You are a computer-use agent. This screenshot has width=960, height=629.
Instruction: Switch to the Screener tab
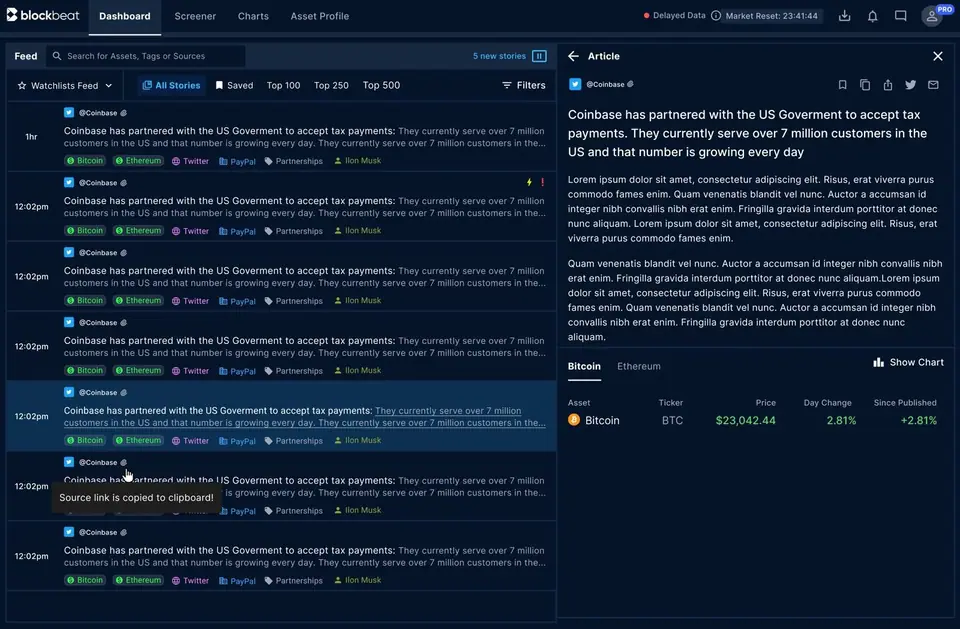point(195,17)
